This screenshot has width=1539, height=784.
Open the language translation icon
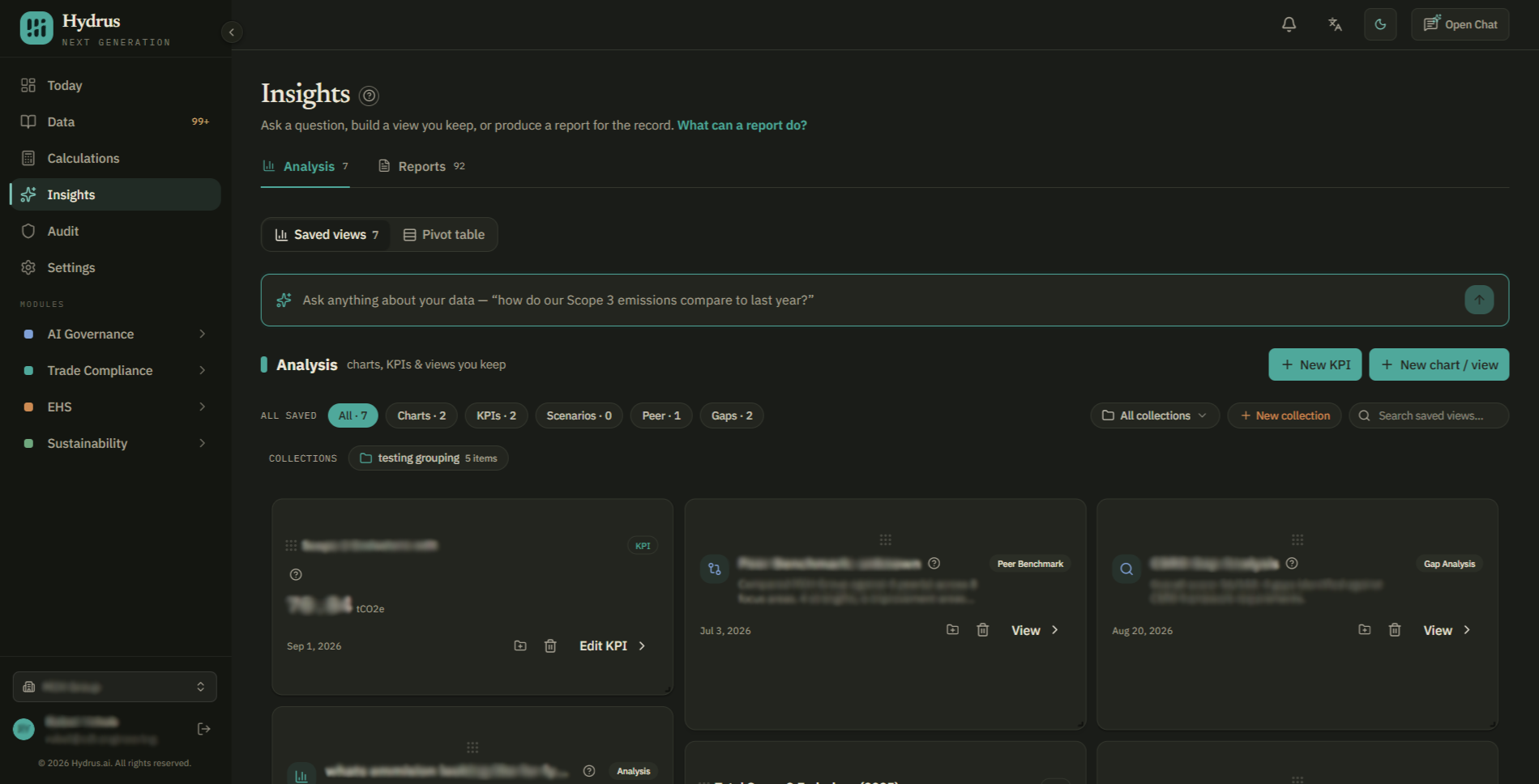[1335, 24]
